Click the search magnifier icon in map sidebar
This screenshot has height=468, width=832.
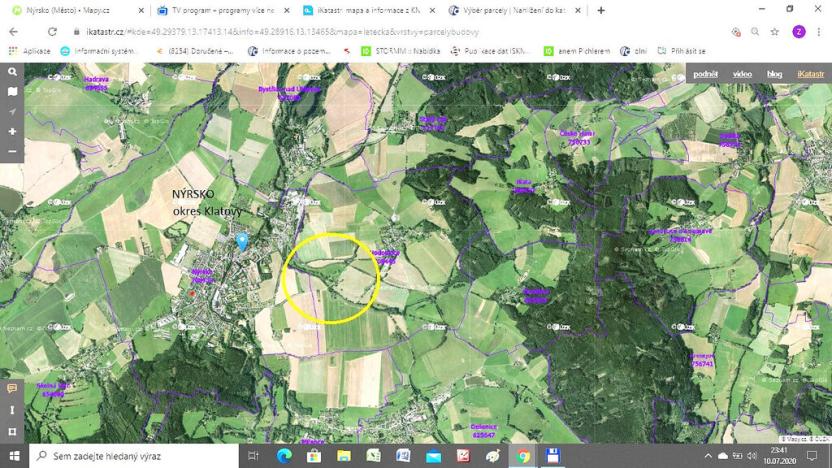[12, 72]
